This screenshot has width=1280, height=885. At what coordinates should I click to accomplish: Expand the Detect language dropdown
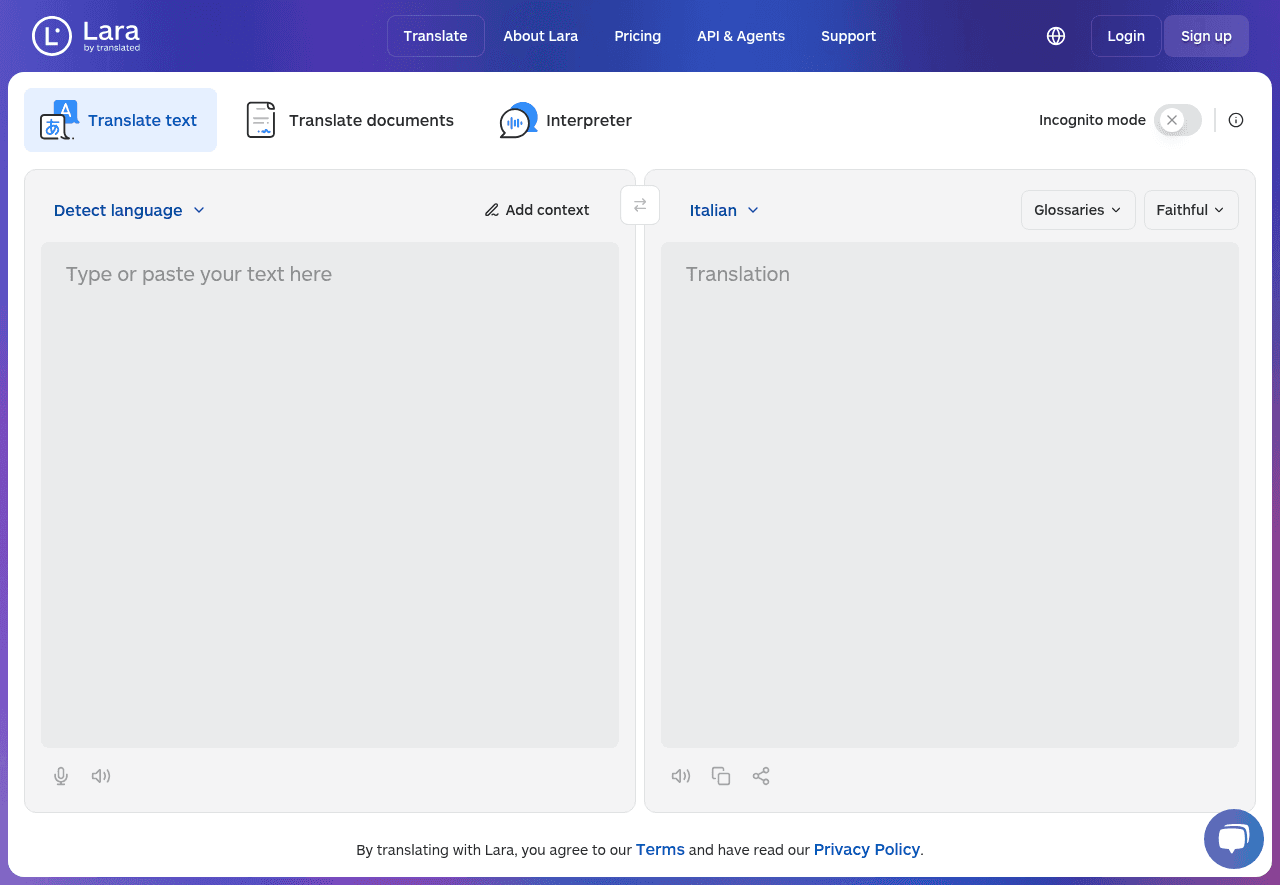(129, 210)
